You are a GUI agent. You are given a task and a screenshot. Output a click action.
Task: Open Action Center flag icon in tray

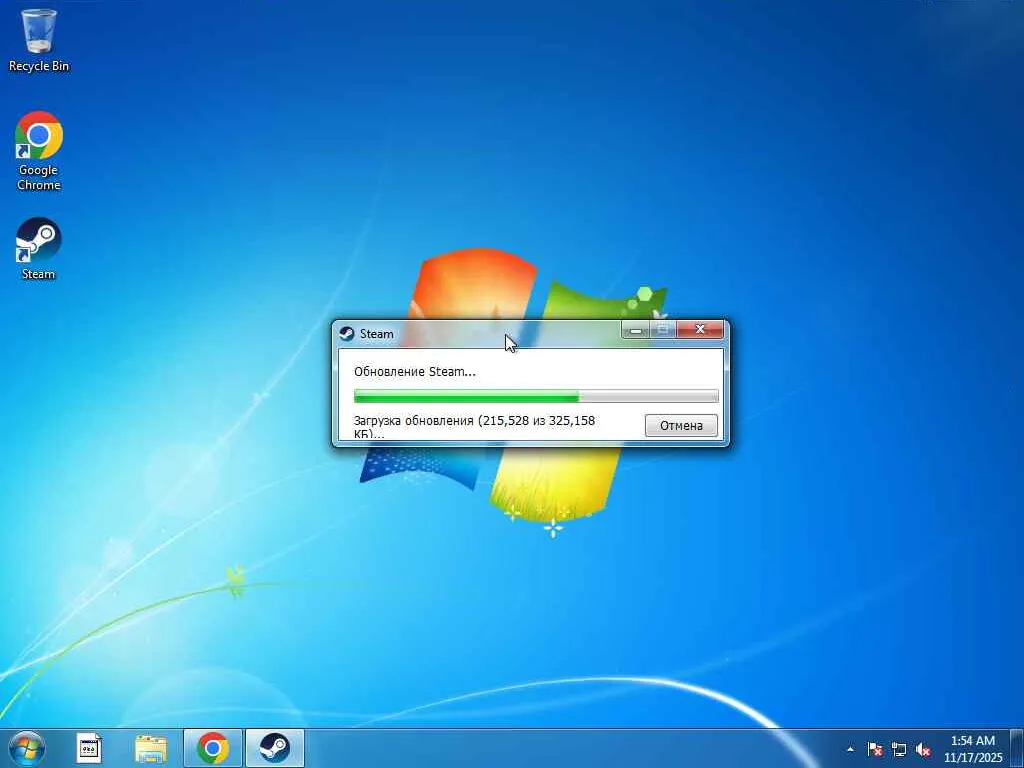[x=875, y=749]
